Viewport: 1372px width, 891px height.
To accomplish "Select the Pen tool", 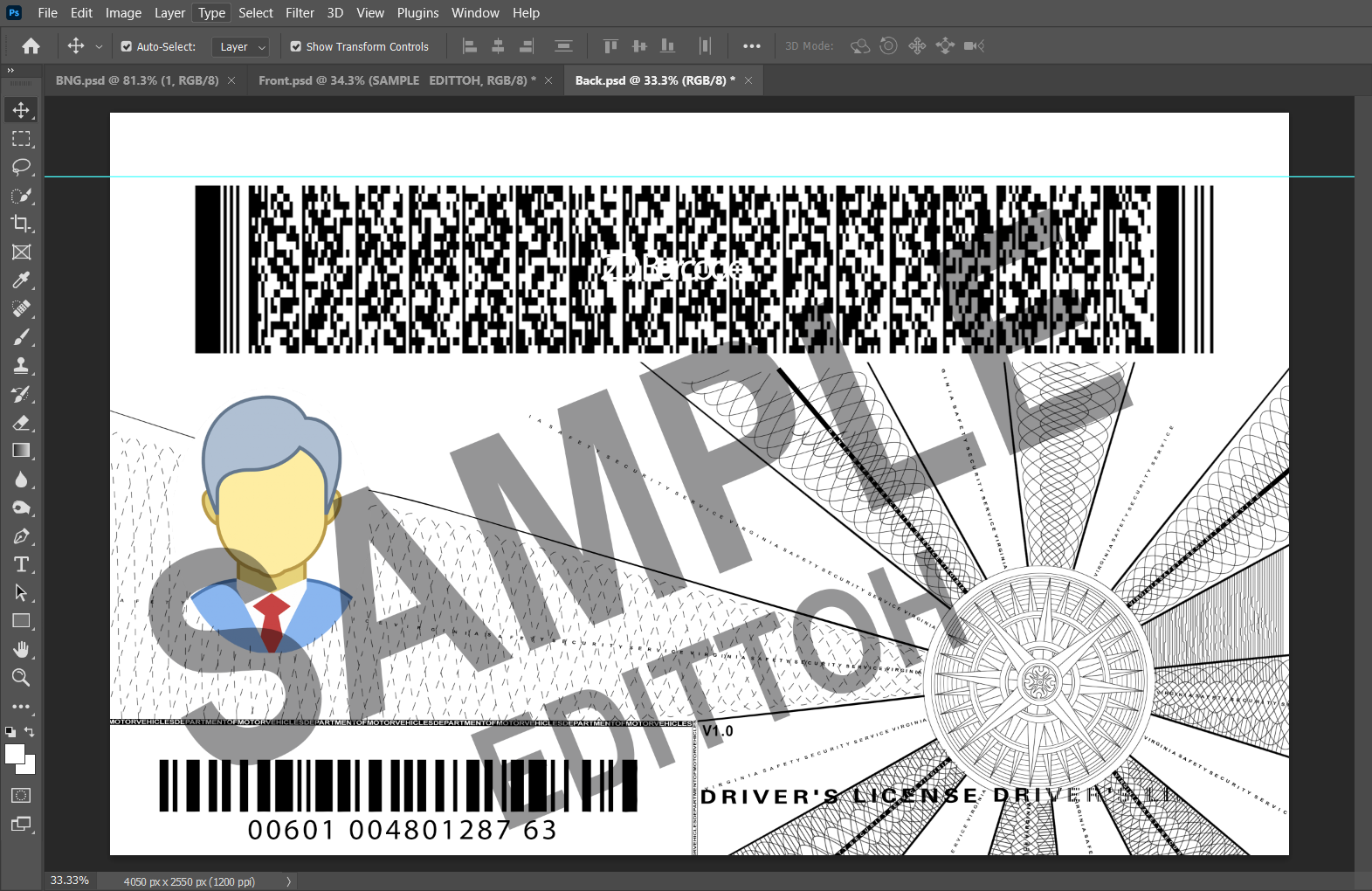I will (x=21, y=536).
